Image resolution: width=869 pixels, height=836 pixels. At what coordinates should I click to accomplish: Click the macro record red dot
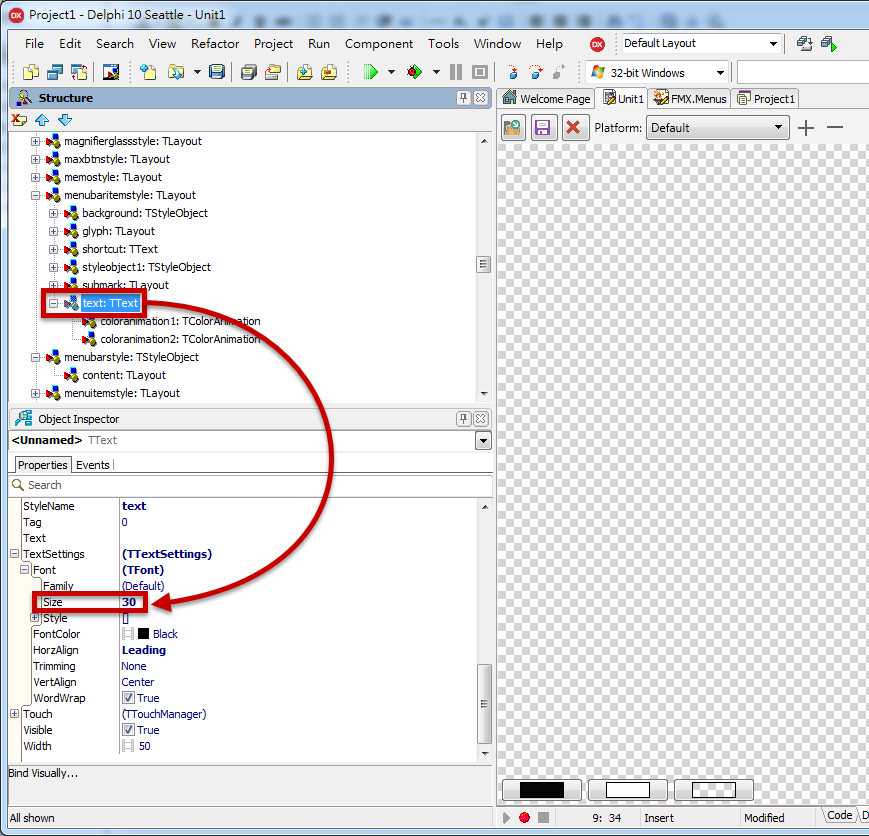tap(524, 817)
